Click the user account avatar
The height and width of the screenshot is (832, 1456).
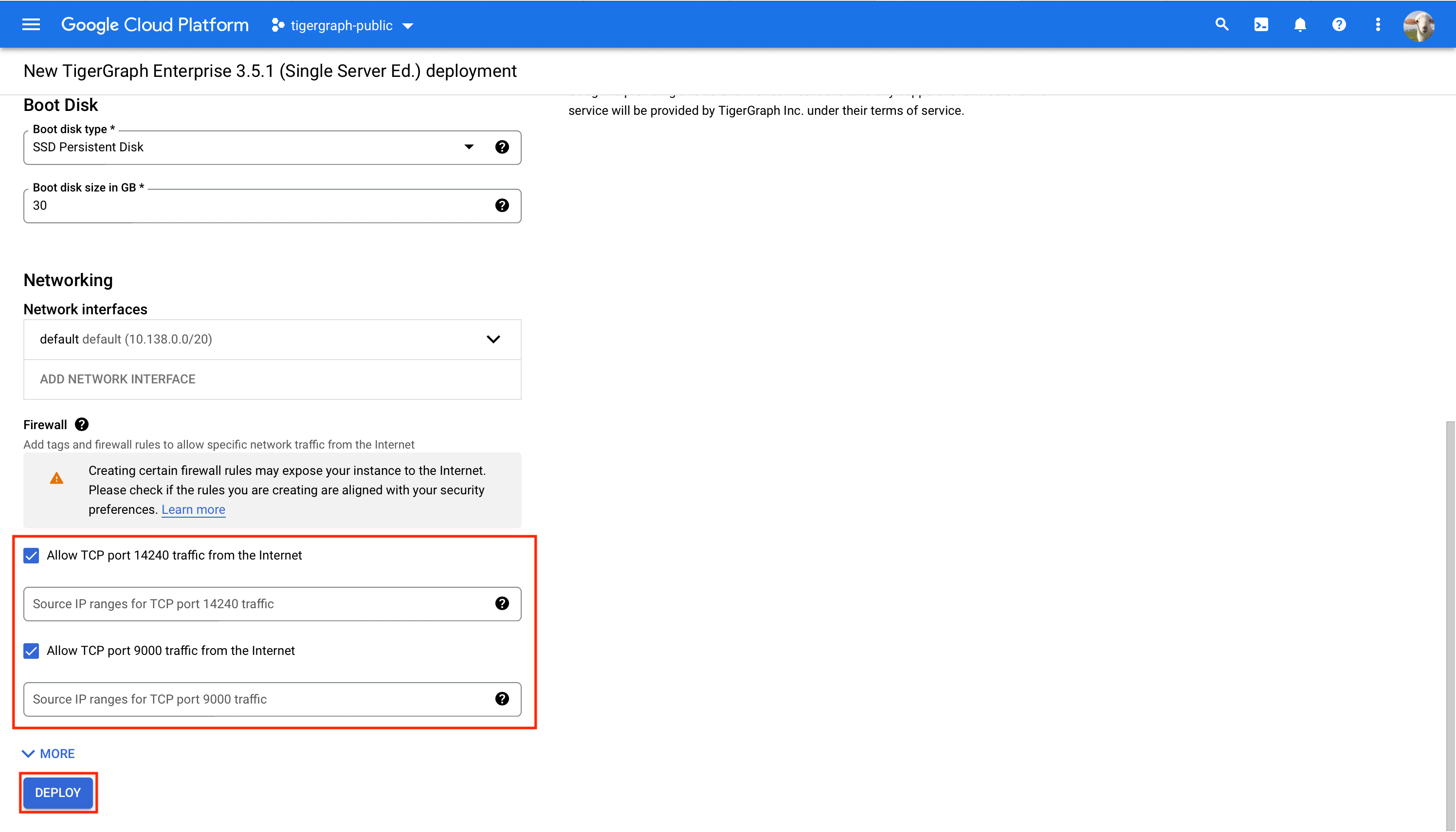coord(1418,26)
